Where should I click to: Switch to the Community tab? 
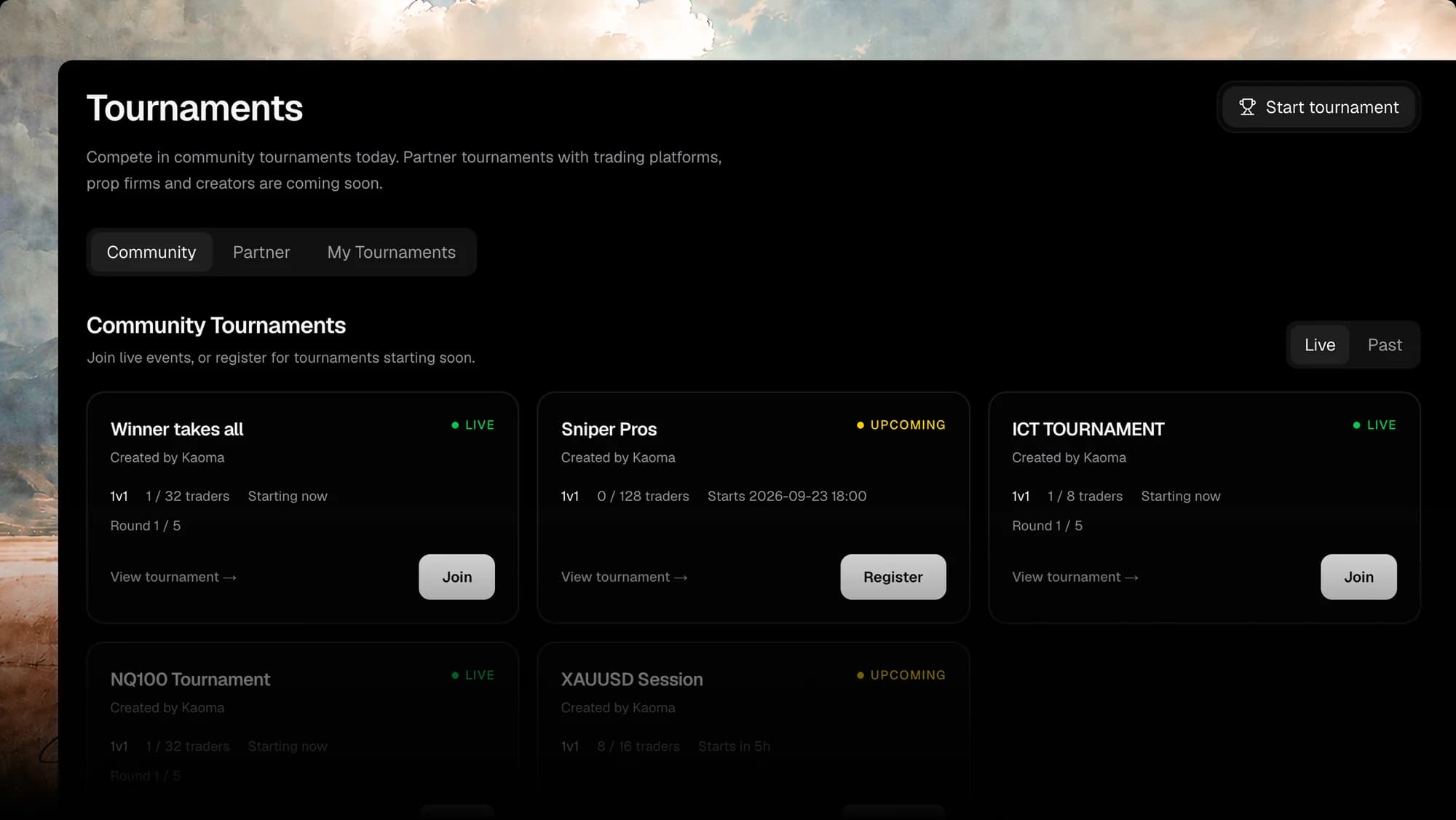[151, 252]
